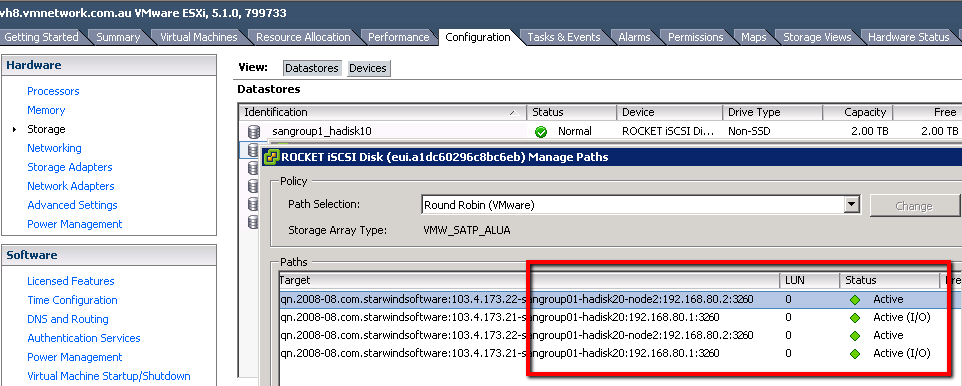Screen dimensions: 962x386
Task: Click the Non-SSD drive type cell
Action: pyautogui.click(x=749, y=131)
